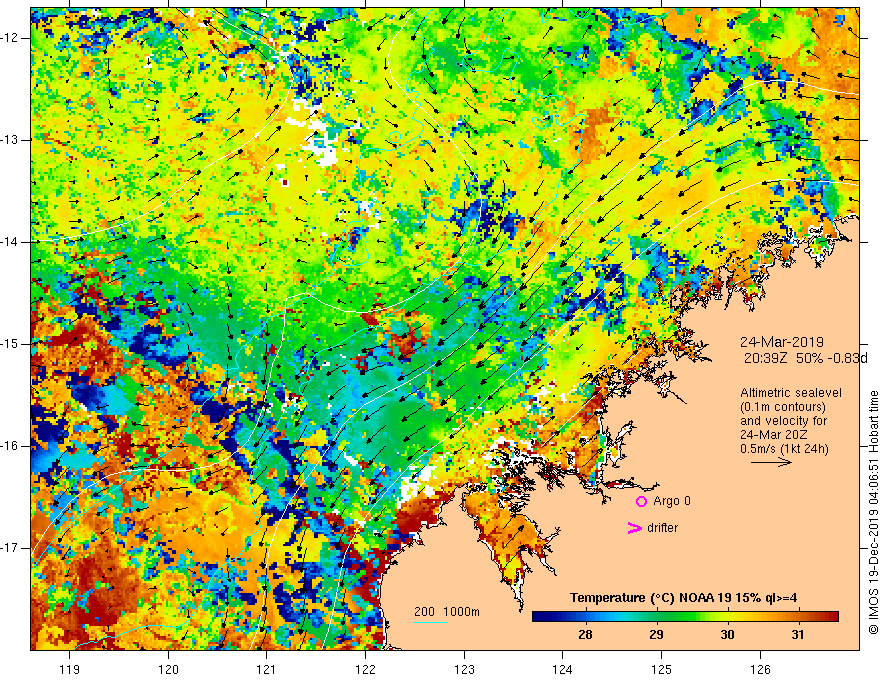The image size is (880, 680).
Task: Click the 'Altimetric sealevel' caption line
Action: point(791,393)
